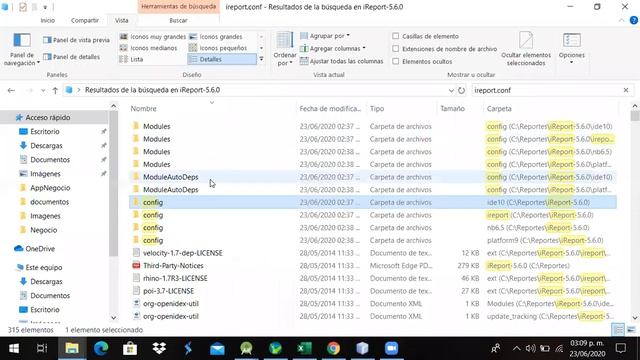Toggle Panel de vista previa

[76, 40]
